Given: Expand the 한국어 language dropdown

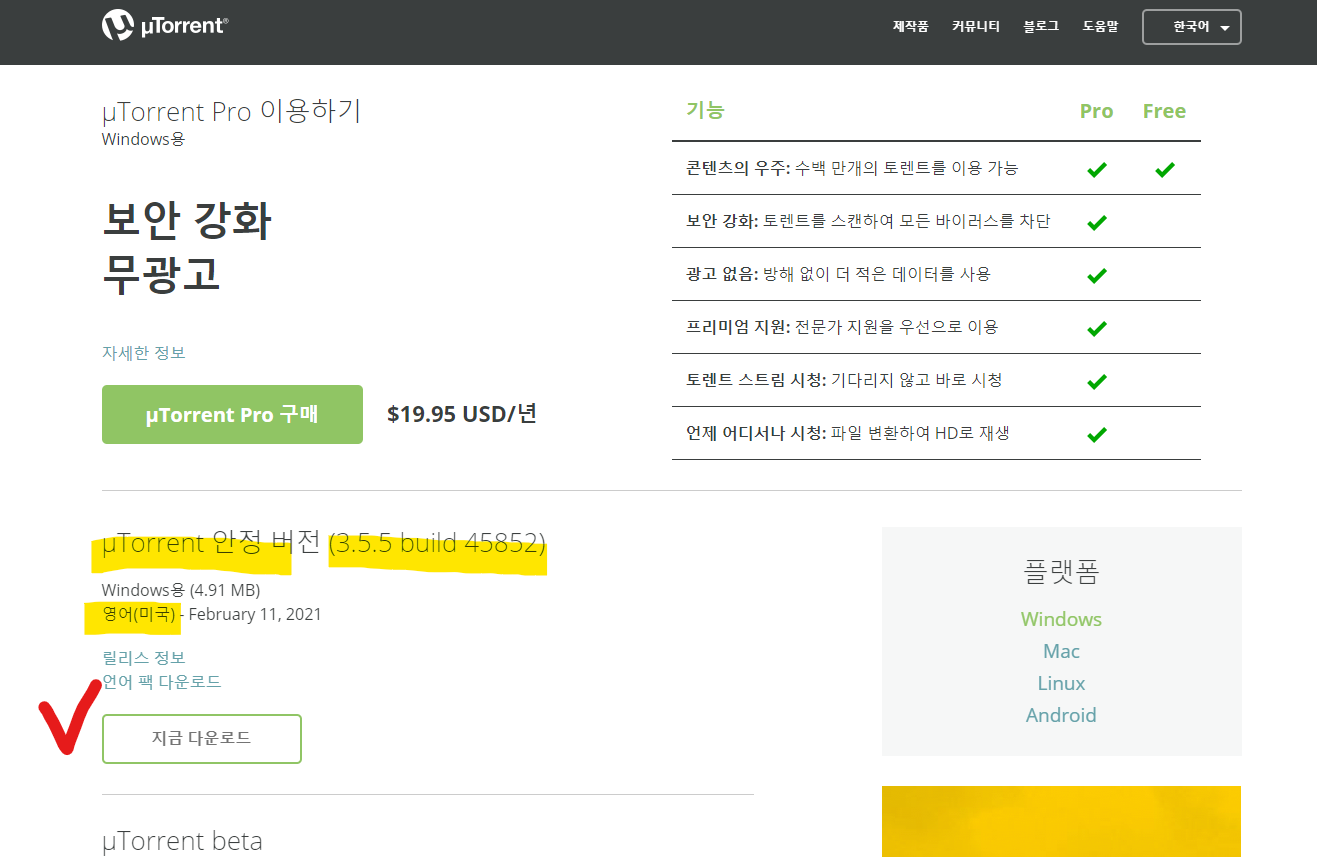Looking at the screenshot, I should coord(1192,27).
